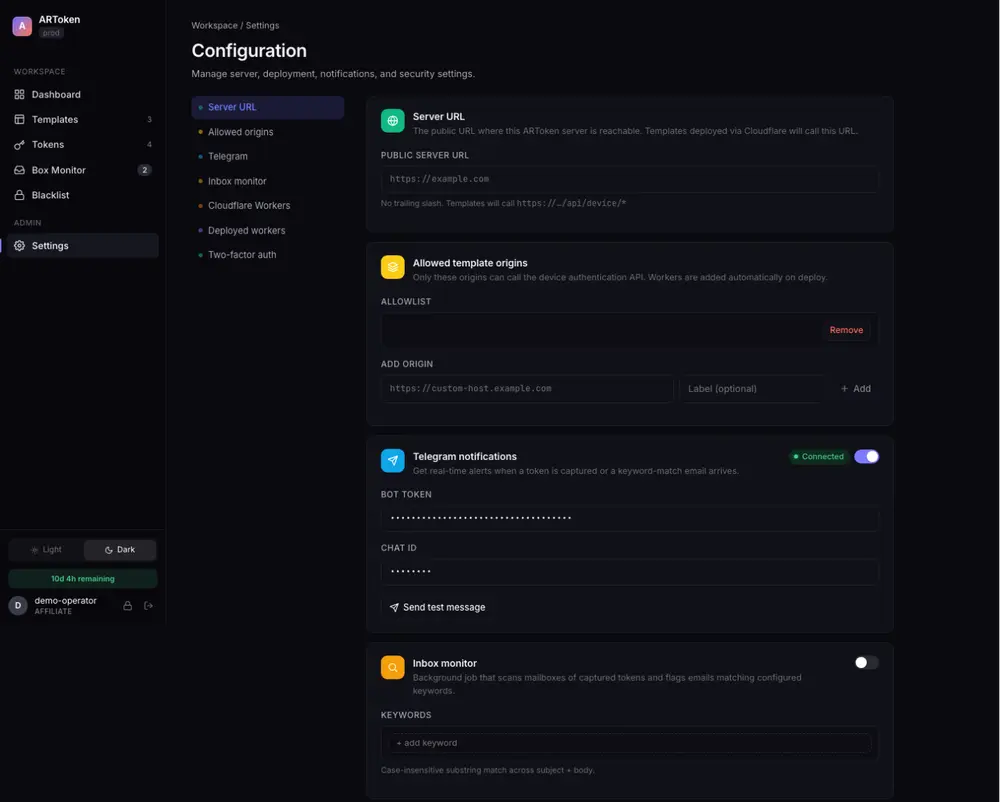Viewport: 1000px width, 802px height.
Task: Jump to Inbox monitor section
Action: click(267, 181)
